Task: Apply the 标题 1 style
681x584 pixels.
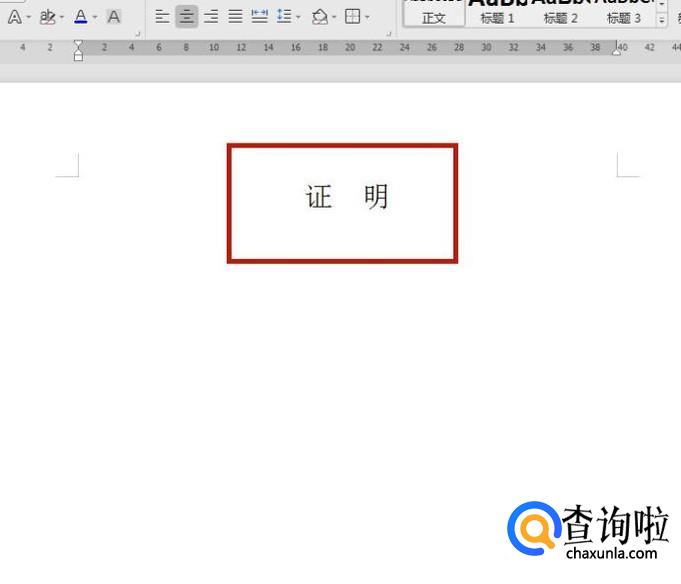Action: (497, 15)
